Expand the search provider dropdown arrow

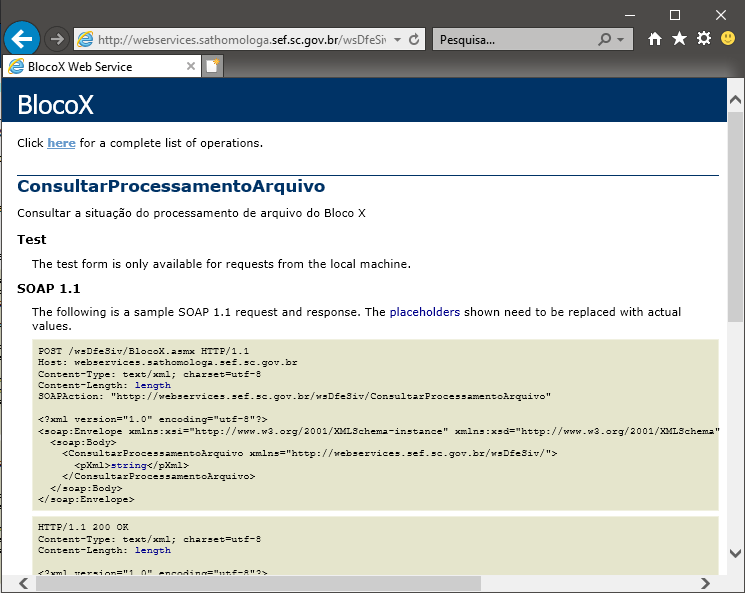tap(621, 39)
